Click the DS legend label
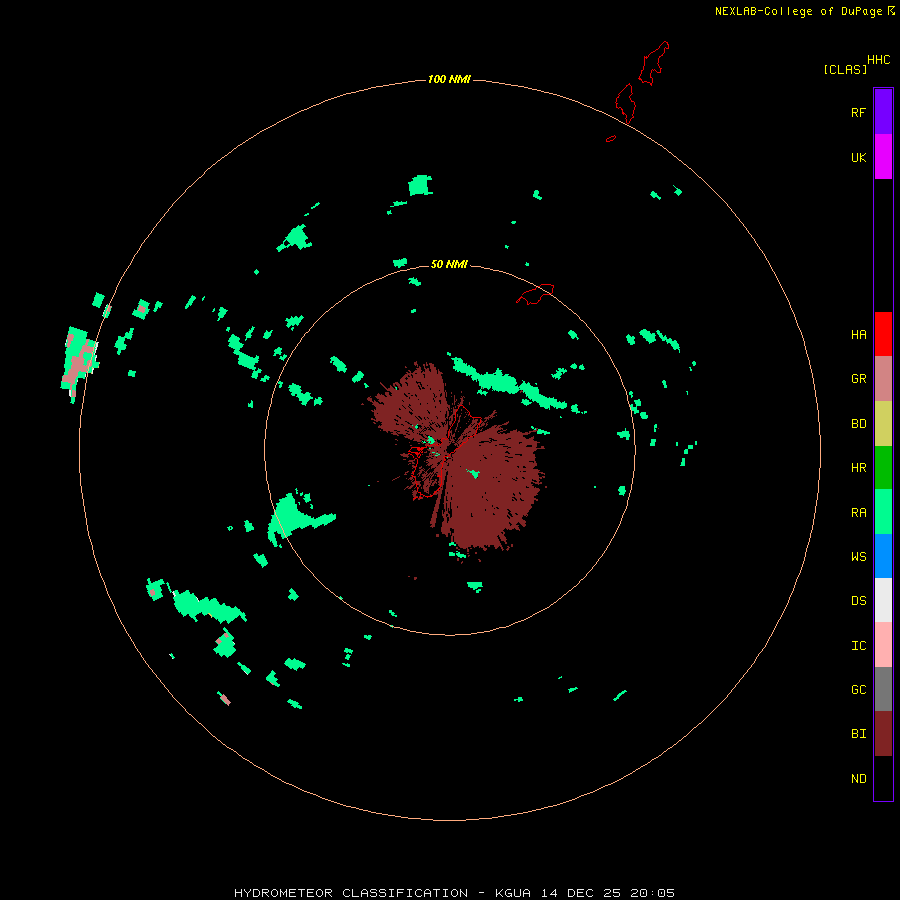The width and height of the screenshot is (900, 900). 858,601
